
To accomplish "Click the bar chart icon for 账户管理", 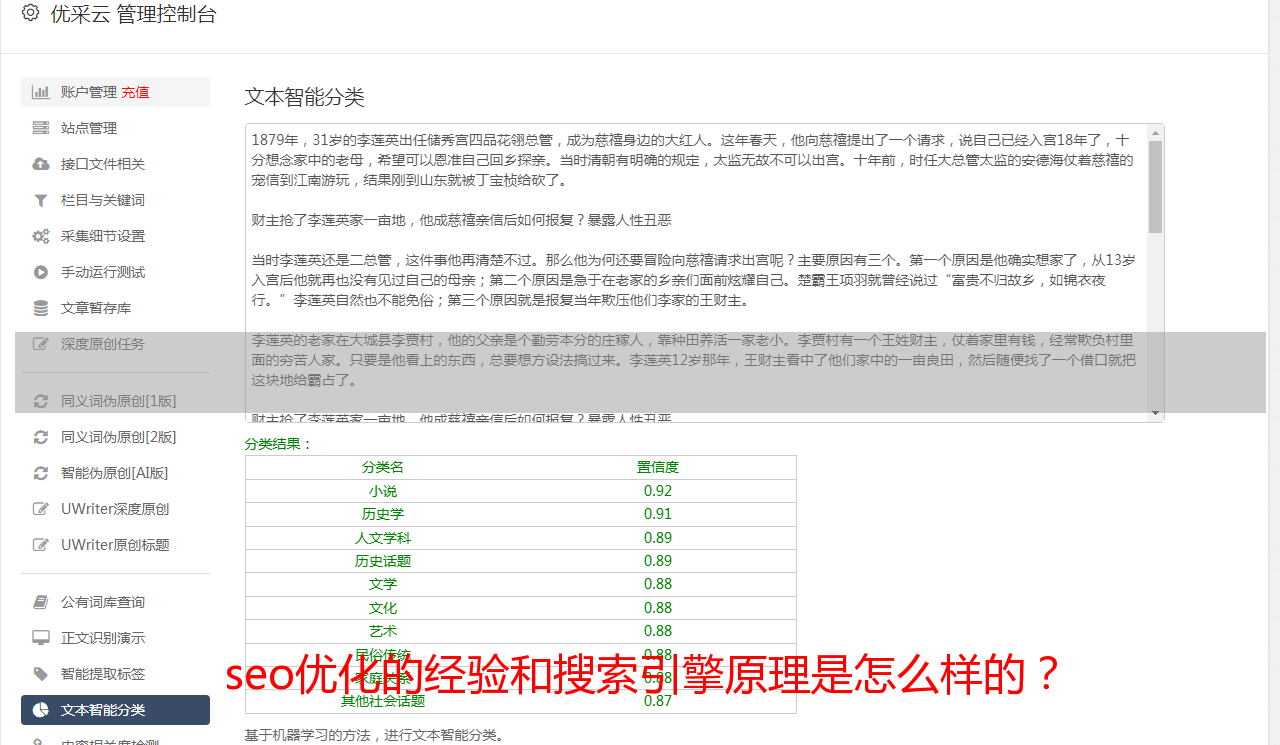I will coord(41,92).
